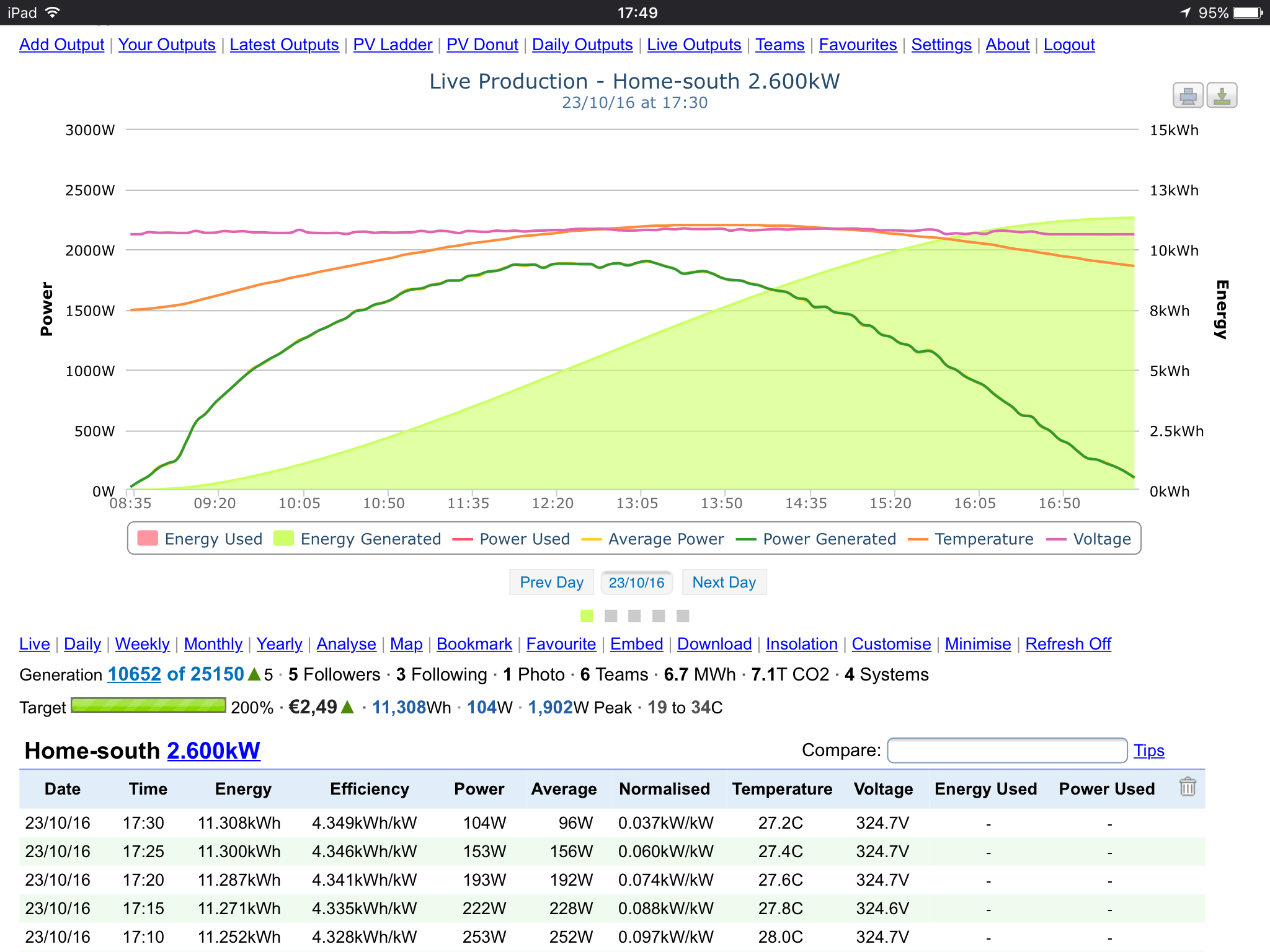The image size is (1270, 952).
Task: Toggle Energy Generated legend swatch
Action: point(284,539)
